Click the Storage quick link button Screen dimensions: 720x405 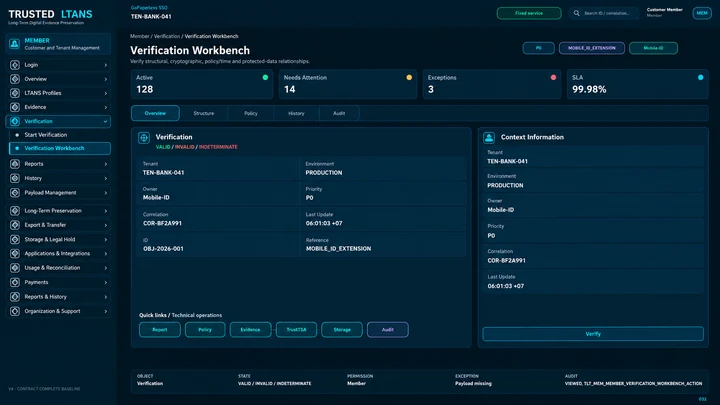pos(342,330)
